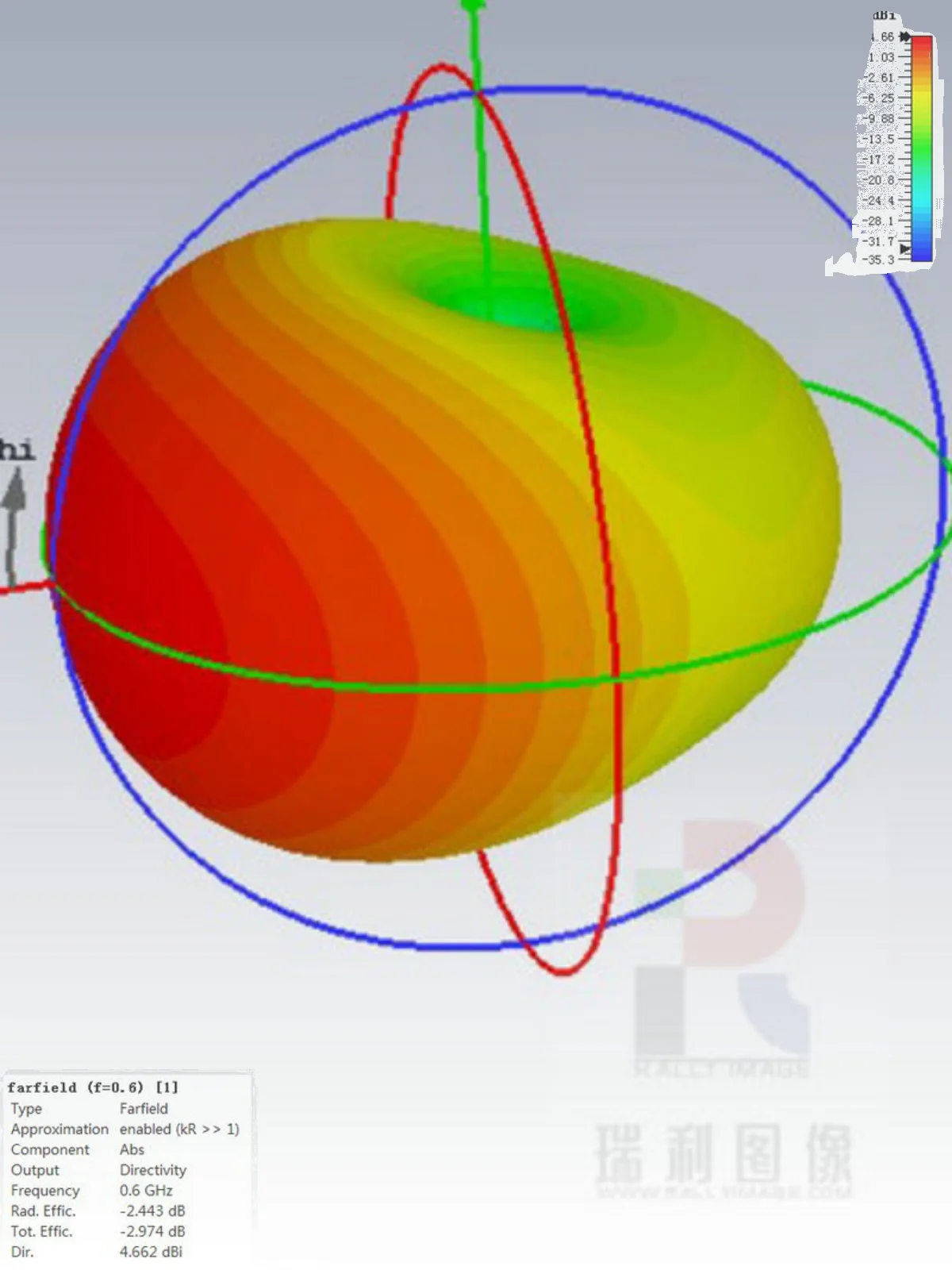Click the 0.6 GHz frequency value
Screen dimensions: 952x1270
pos(146,1191)
